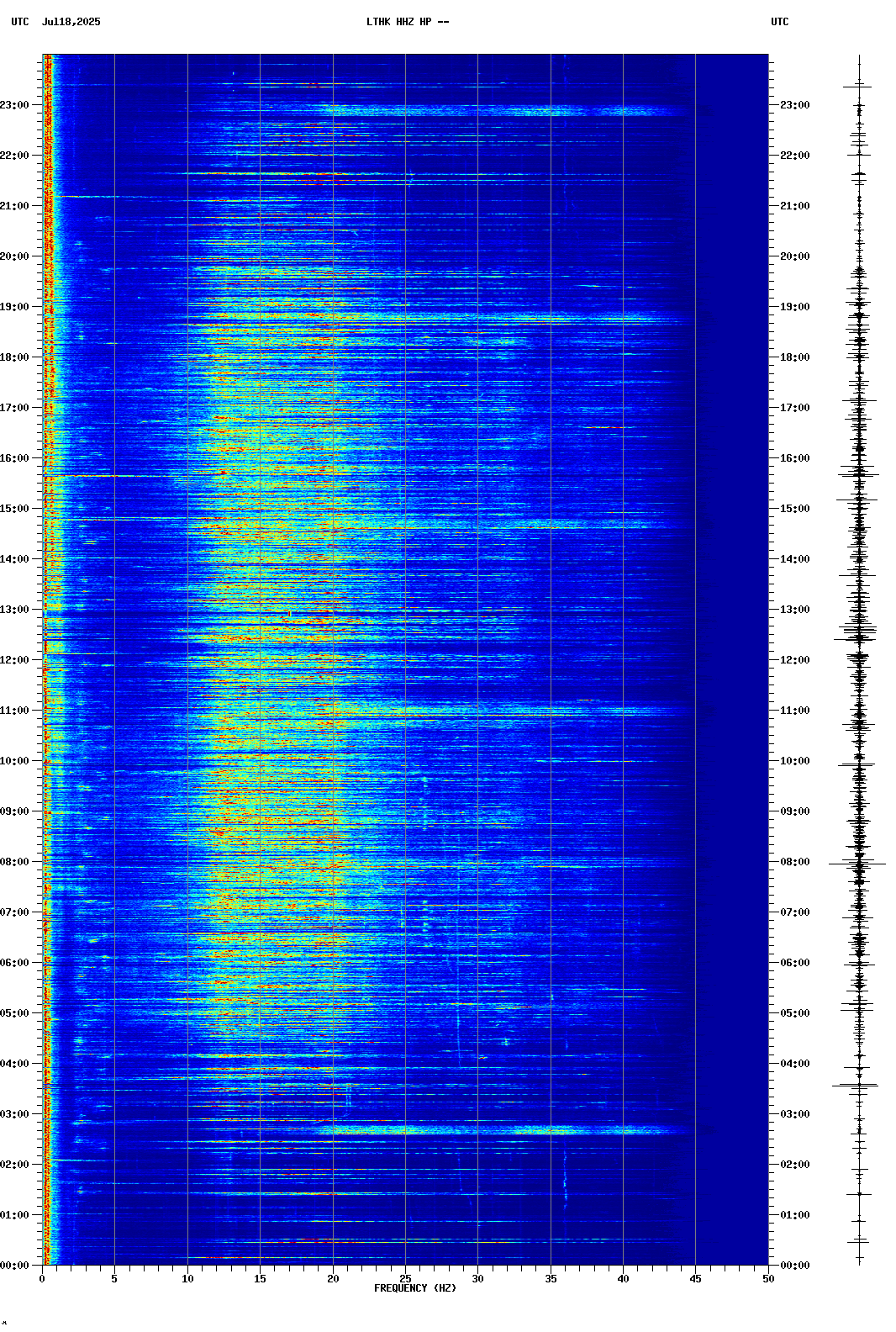Click 05:00 on the right time axis
The image size is (896, 1332).
tap(795, 1013)
